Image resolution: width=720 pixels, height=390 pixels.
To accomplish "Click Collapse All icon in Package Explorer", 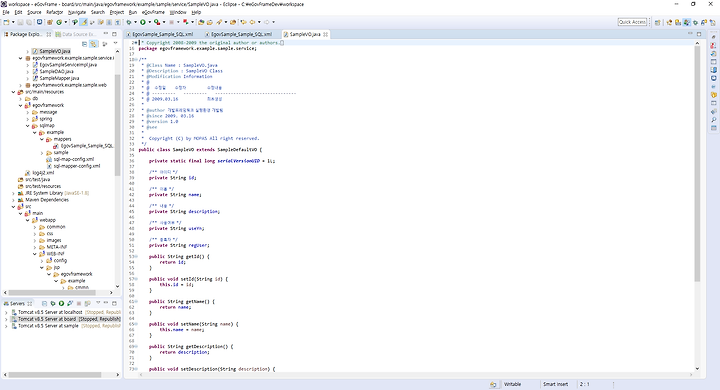I will [84, 44].
